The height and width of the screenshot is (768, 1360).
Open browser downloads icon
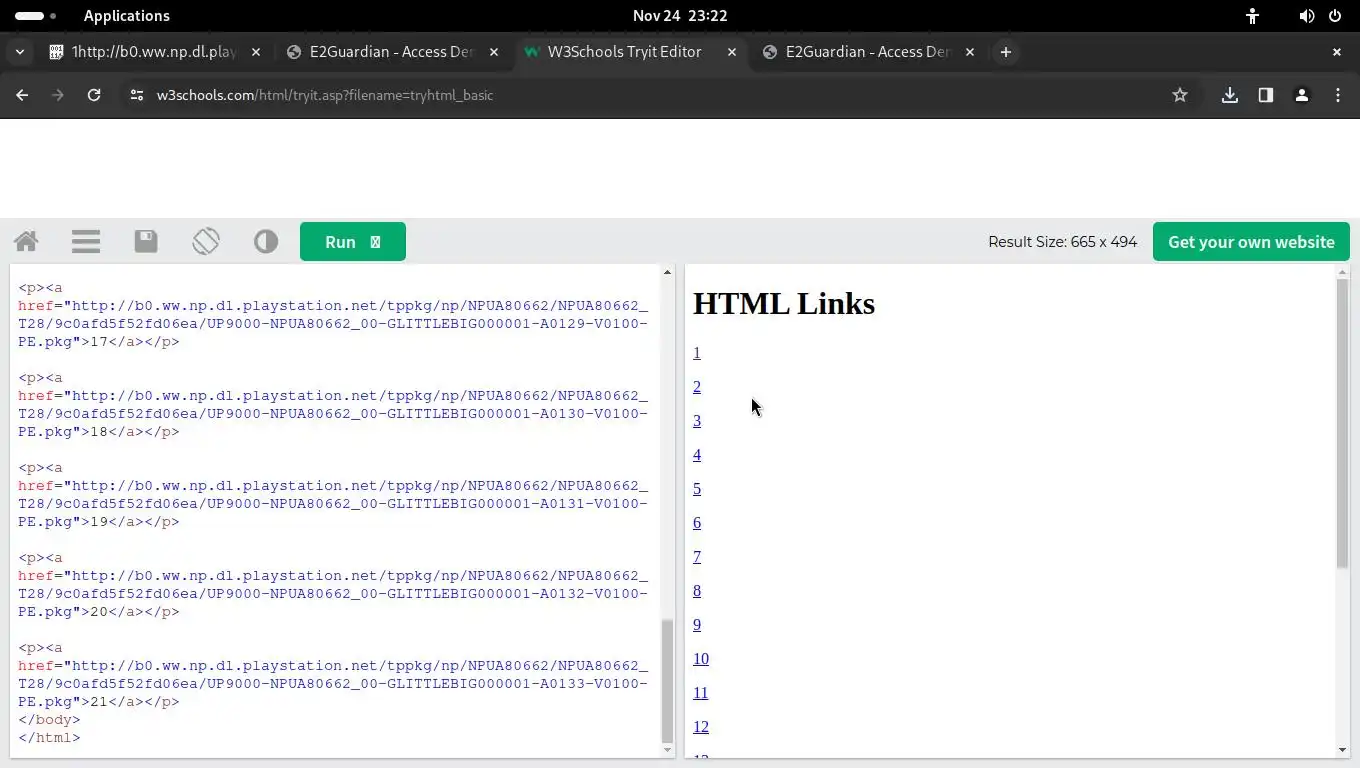click(1230, 95)
